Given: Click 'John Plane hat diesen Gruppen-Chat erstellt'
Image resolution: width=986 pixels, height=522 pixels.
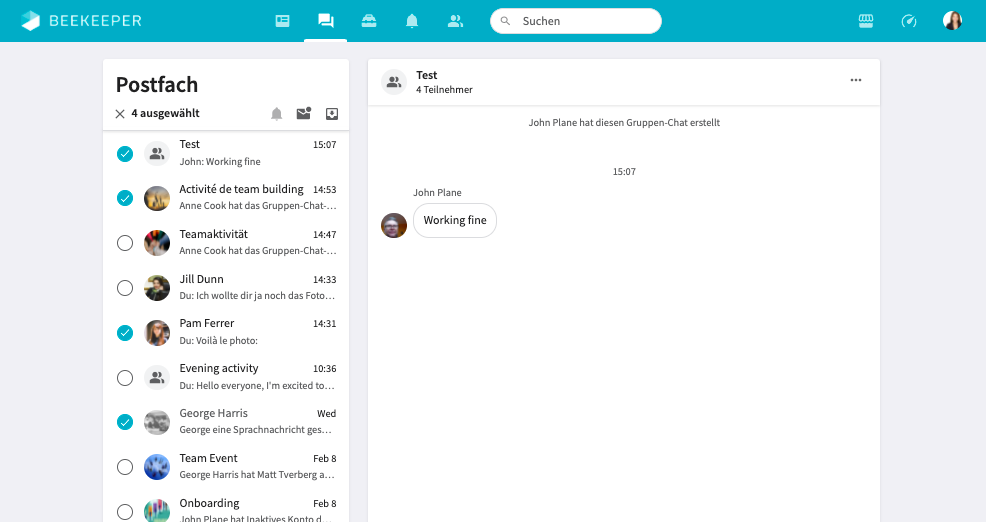Looking at the screenshot, I should click(624, 123).
